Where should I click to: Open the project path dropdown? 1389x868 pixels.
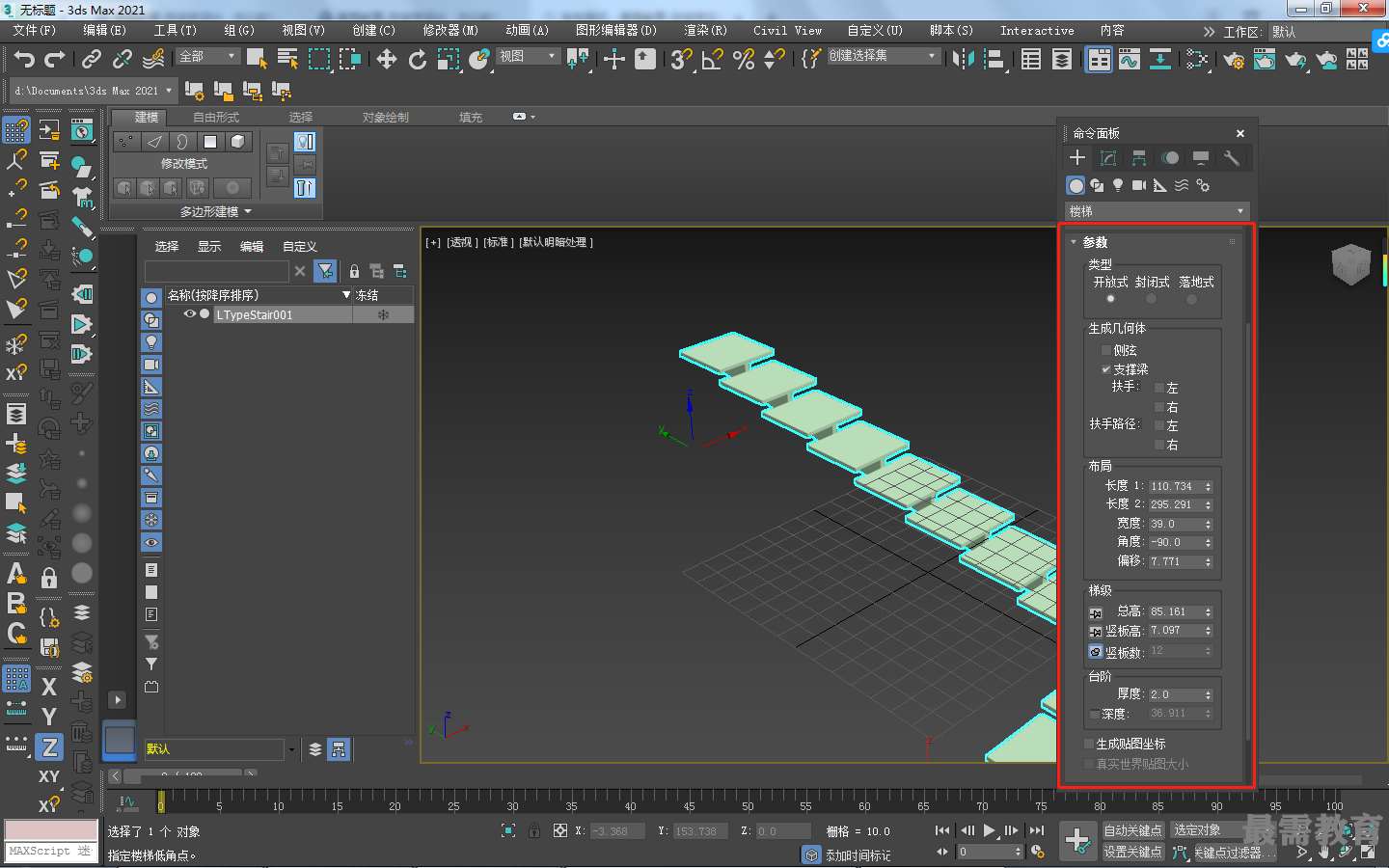tap(94, 91)
